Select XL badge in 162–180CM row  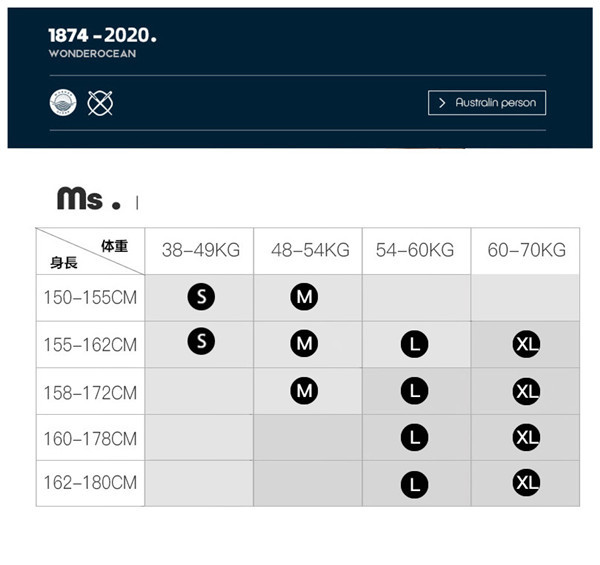[527, 482]
